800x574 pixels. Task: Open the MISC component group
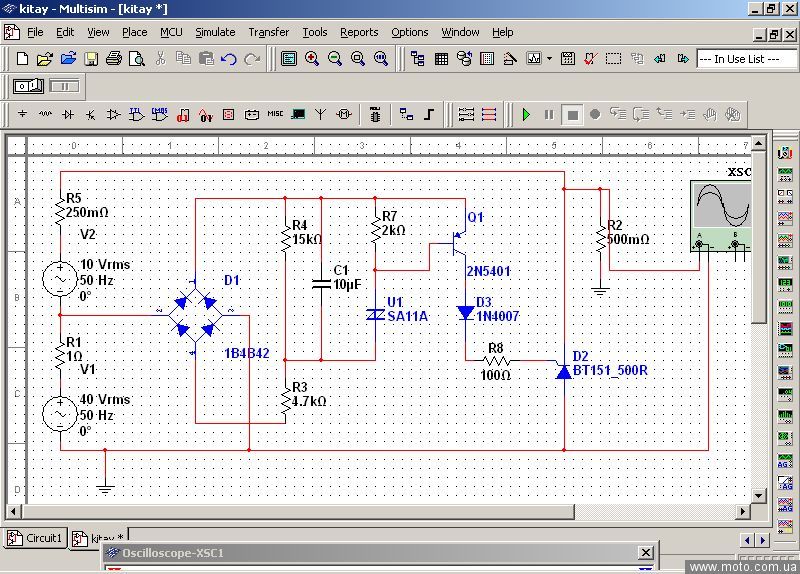click(275, 114)
